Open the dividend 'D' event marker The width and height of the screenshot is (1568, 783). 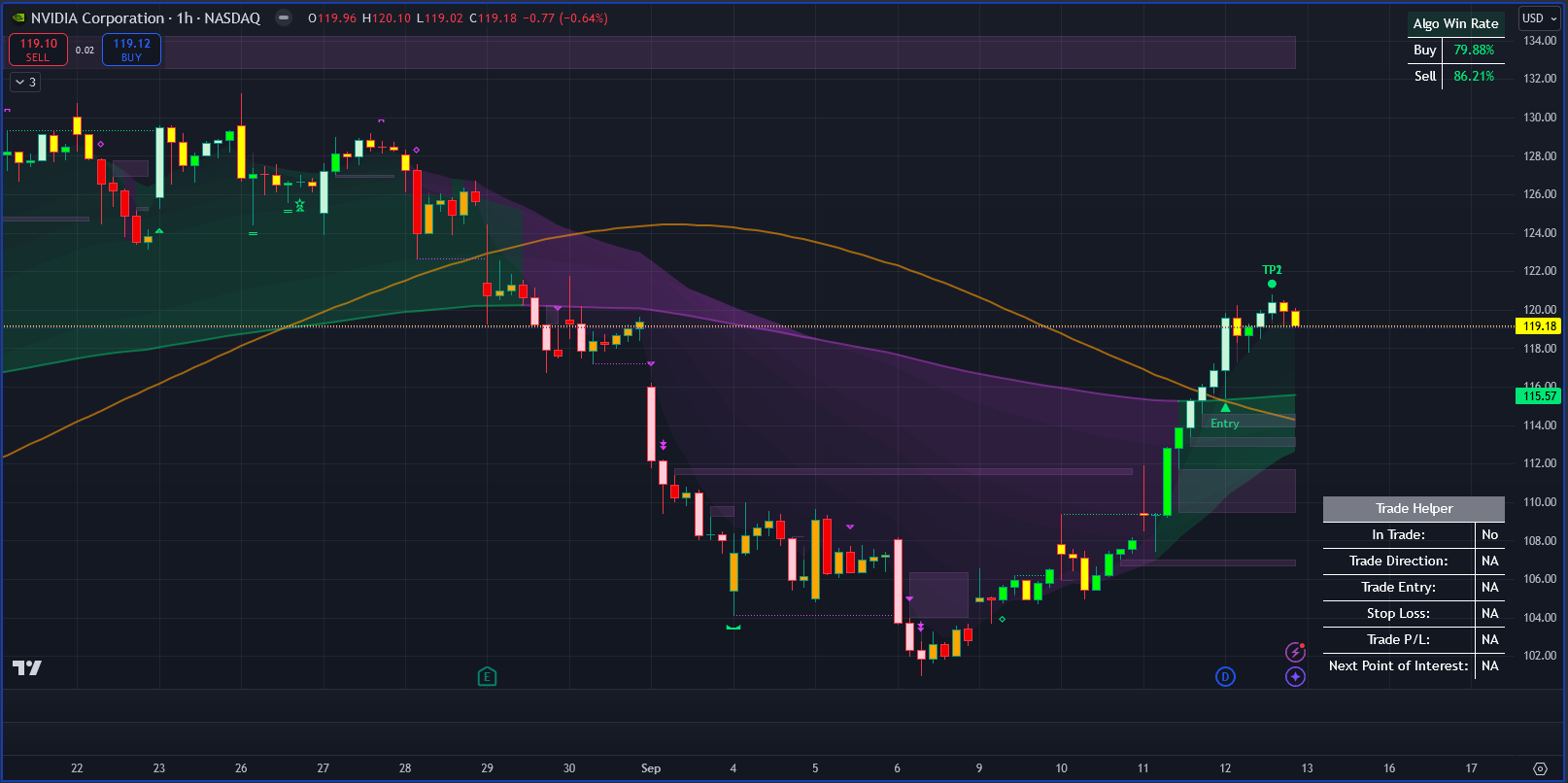click(1225, 676)
